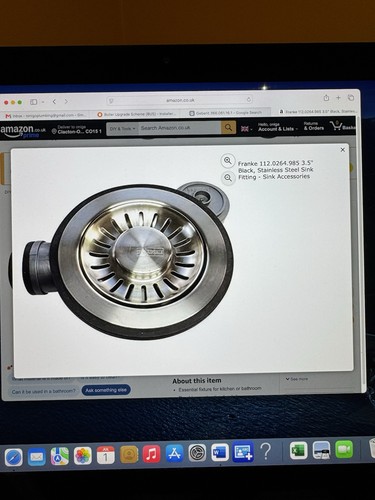Open Music from the Dock
This screenshot has width=375, height=500.
click(152, 454)
